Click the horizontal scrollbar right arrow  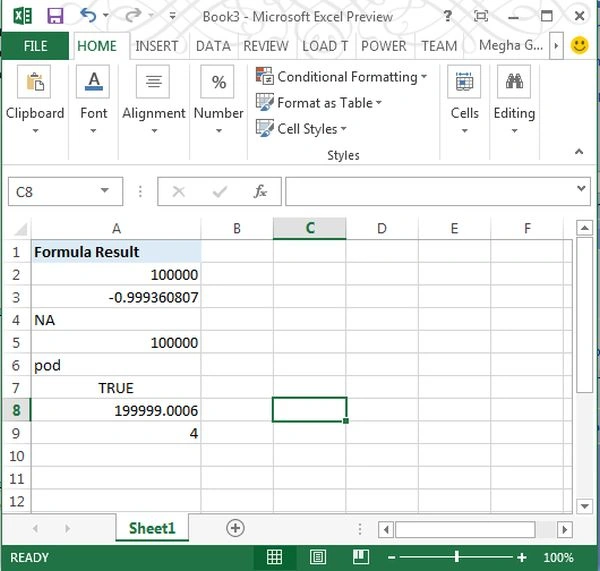[564, 530]
